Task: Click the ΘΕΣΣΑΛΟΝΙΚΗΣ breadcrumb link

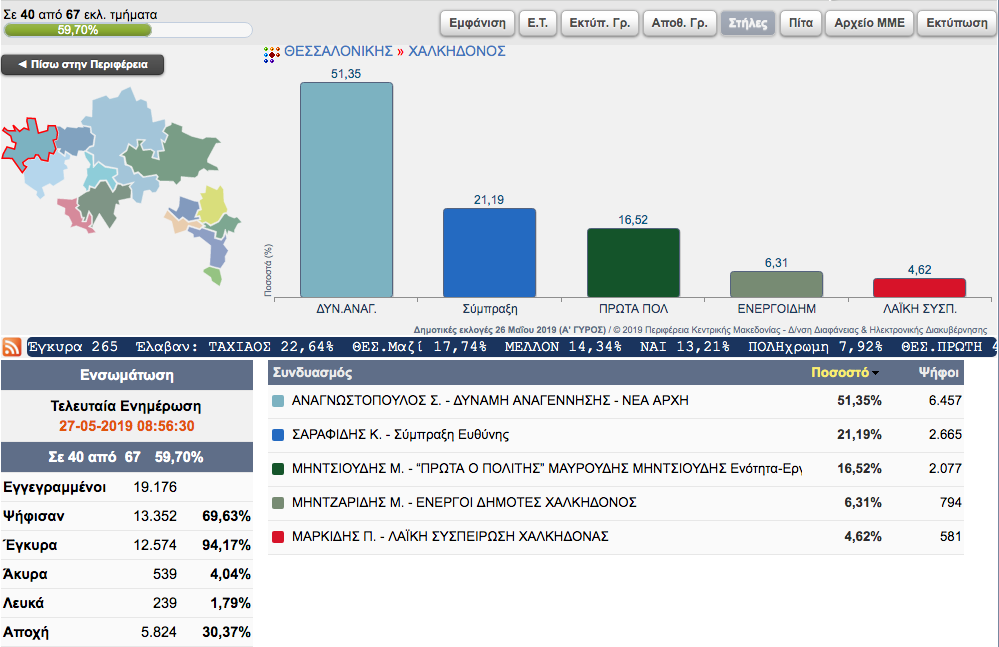Action: tap(338, 51)
